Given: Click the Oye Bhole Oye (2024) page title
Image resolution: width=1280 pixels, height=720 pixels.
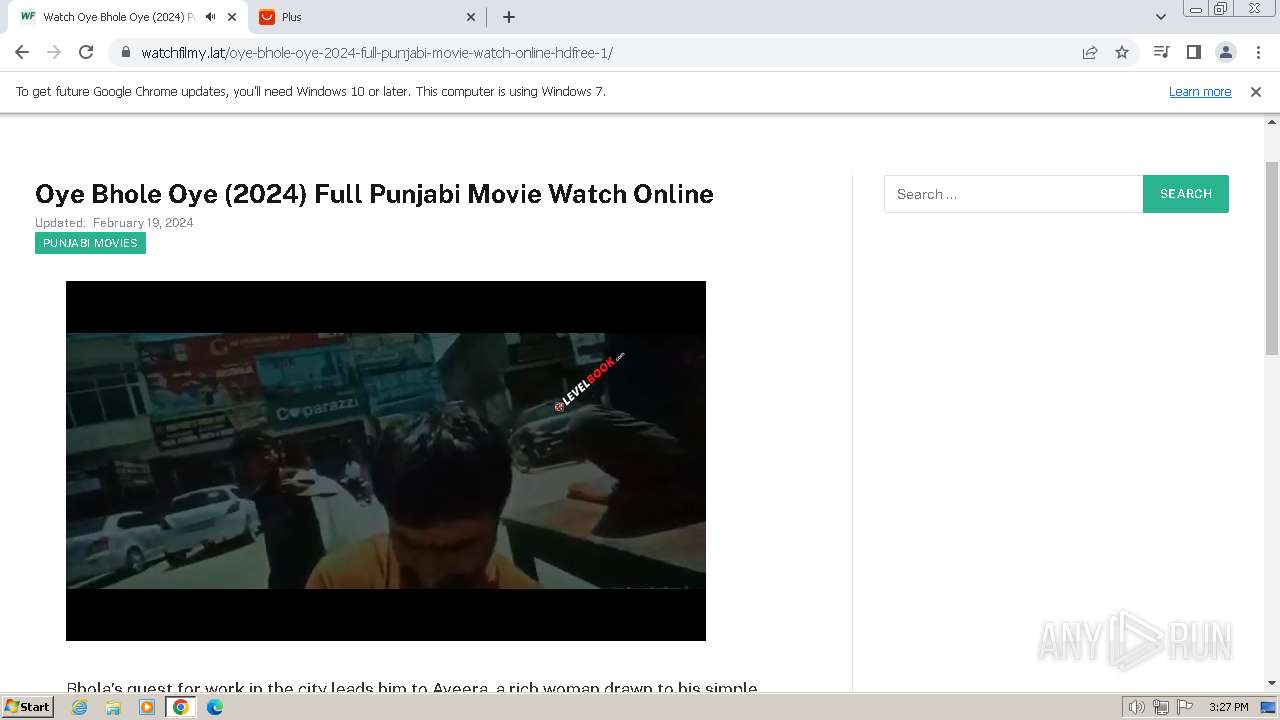Looking at the screenshot, I should click(x=374, y=194).
